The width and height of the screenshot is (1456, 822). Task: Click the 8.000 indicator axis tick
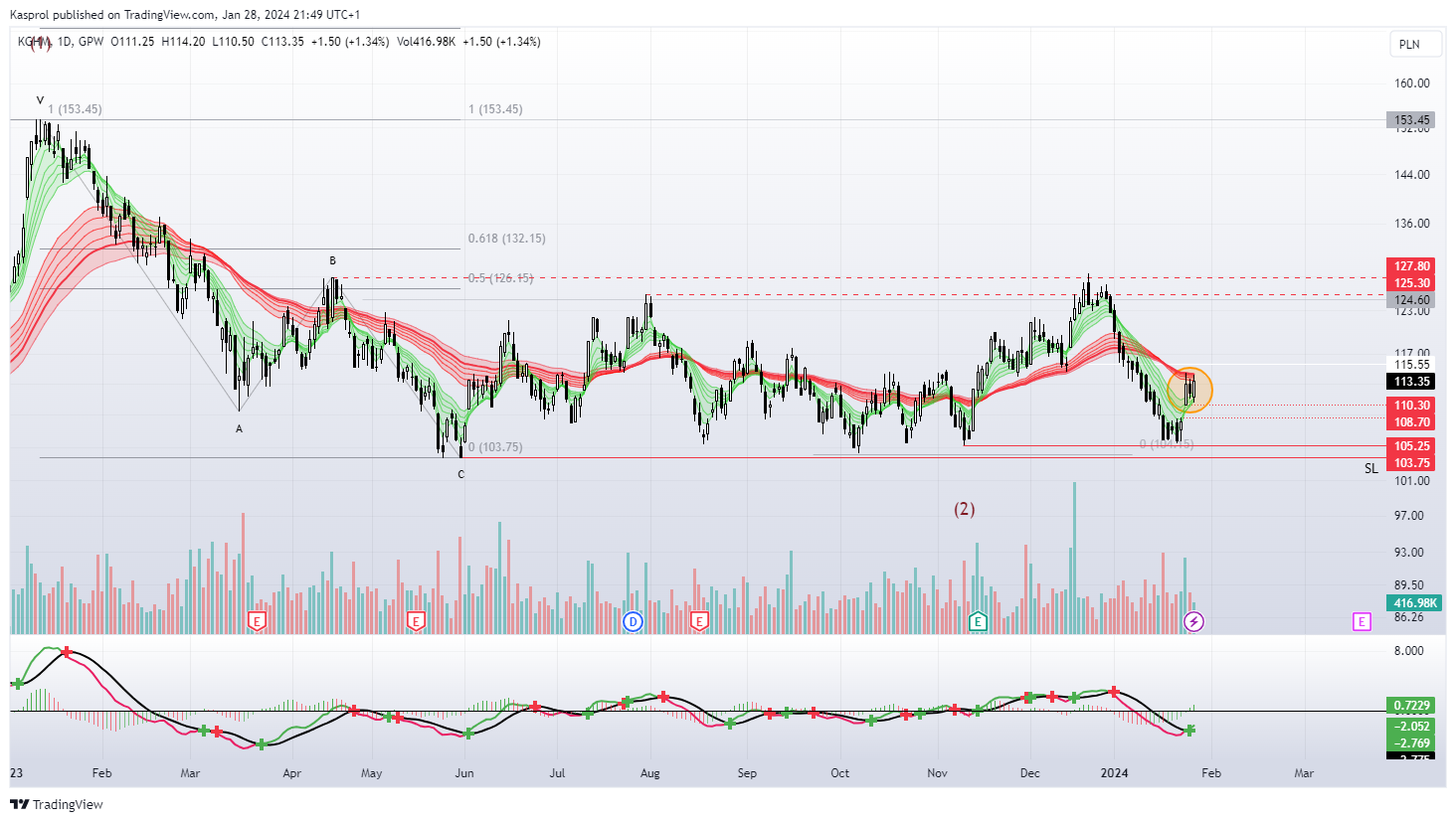coord(1408,651)
